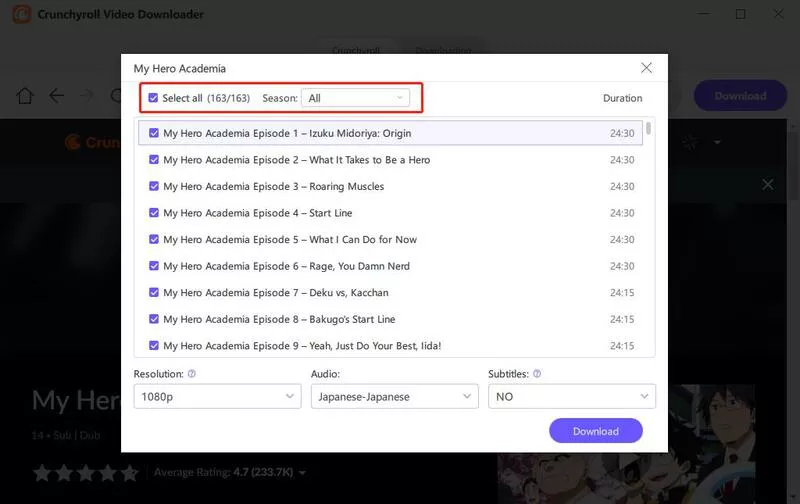Uncheck Episode 7 – Deku vs. Kacchan
The height and width of the screenshot is (504, 800).
(x=154, y=292)
